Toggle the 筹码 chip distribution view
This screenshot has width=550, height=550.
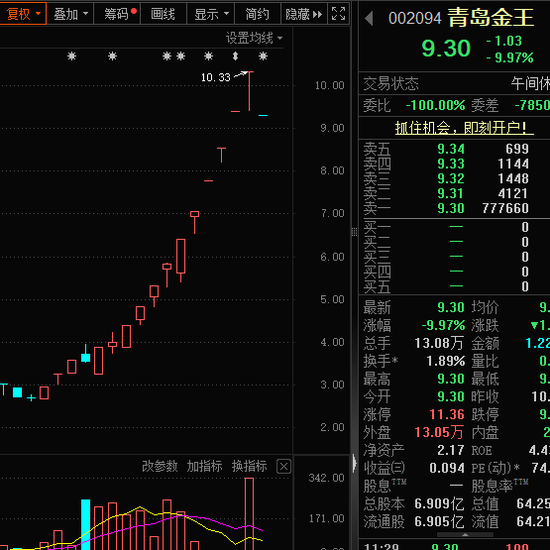[117, 14]
